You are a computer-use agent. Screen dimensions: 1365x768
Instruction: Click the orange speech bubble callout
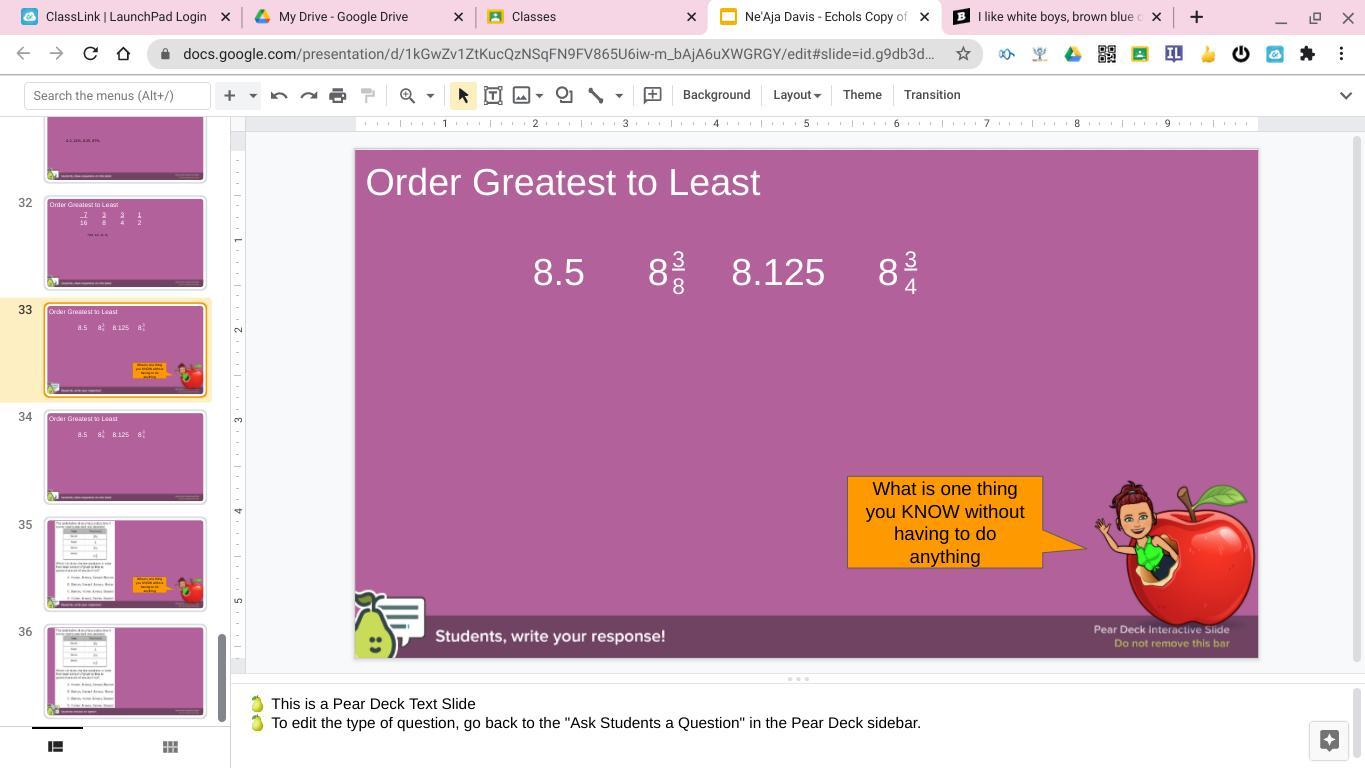(945, 522)
